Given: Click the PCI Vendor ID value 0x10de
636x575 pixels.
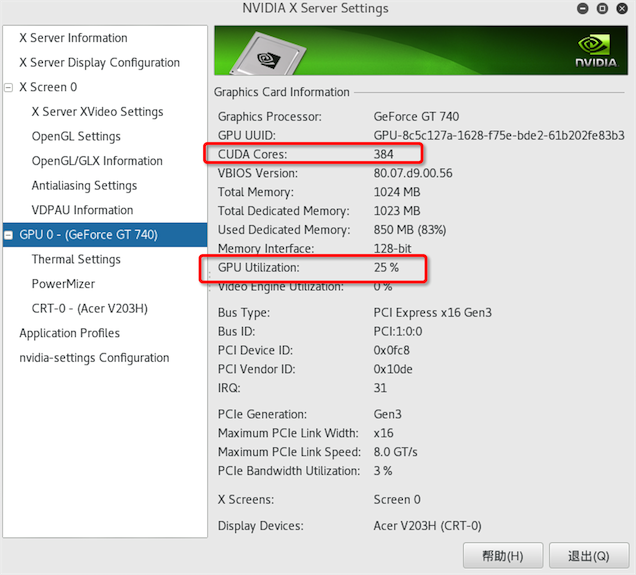Looking at the screenshot, I should coord(393,369).
